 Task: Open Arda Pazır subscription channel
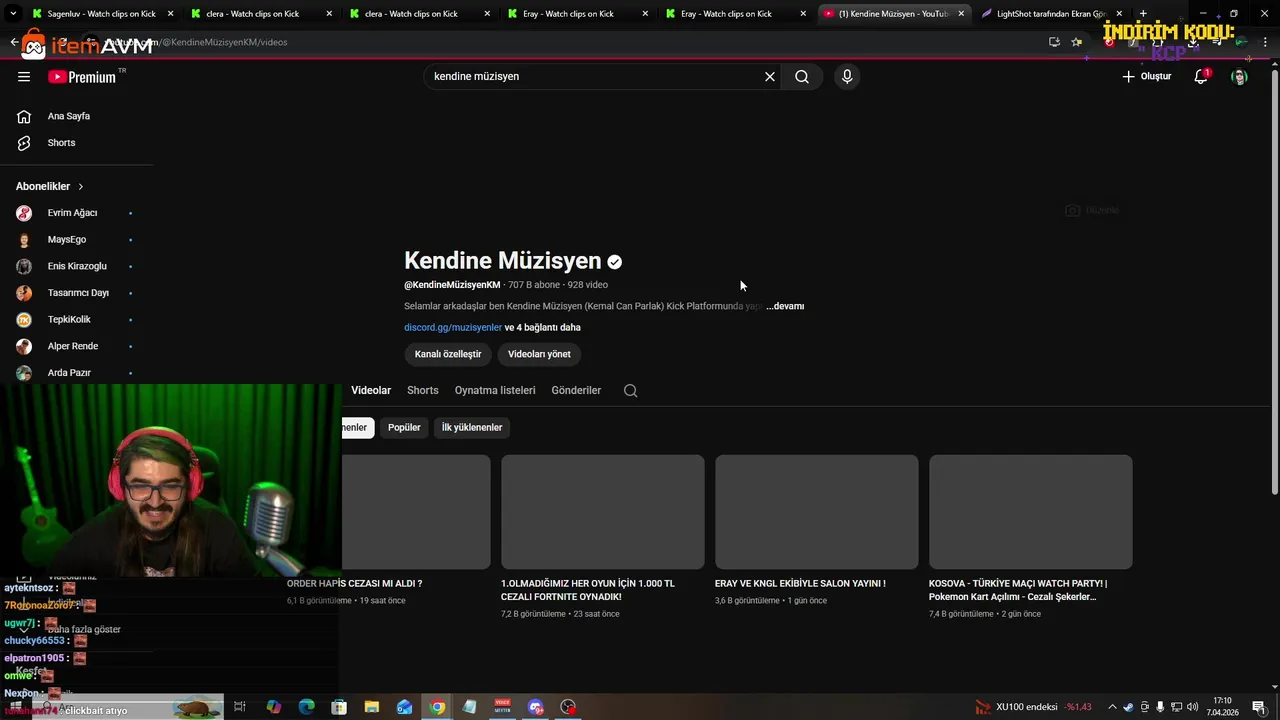click(69, 373)
